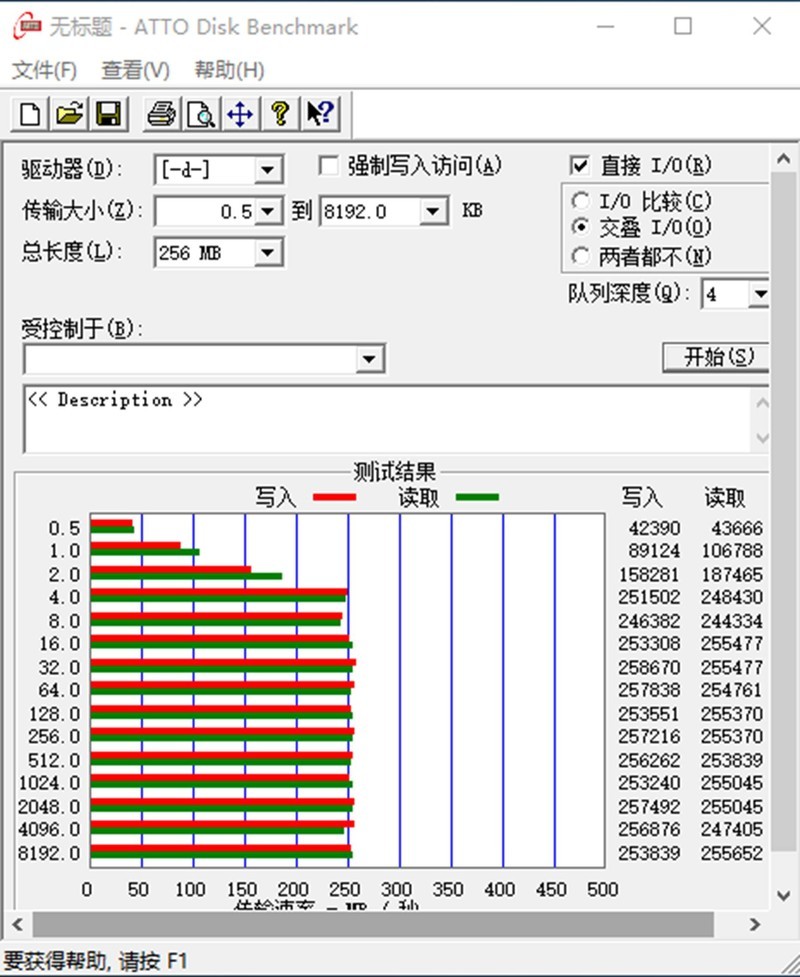Save the current benchmark results

[x=109, y=114]
